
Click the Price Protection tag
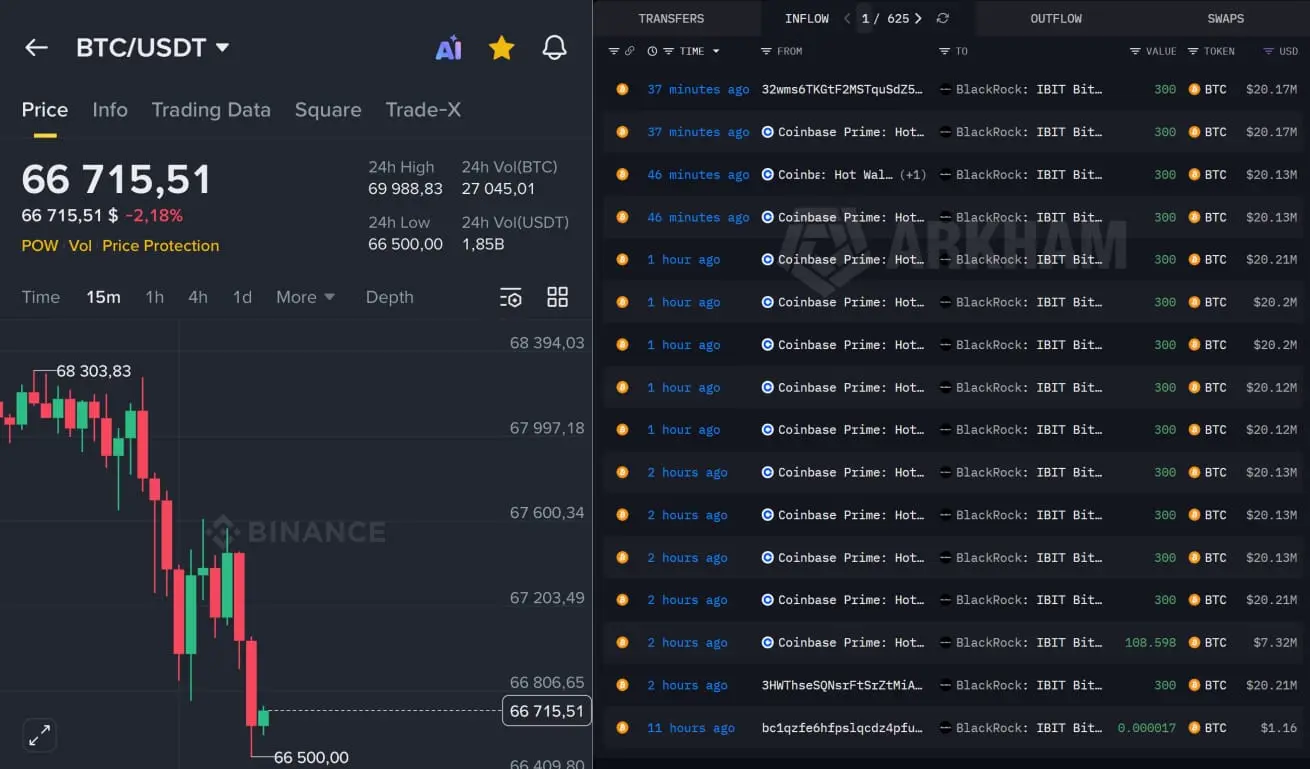(161, 246)
